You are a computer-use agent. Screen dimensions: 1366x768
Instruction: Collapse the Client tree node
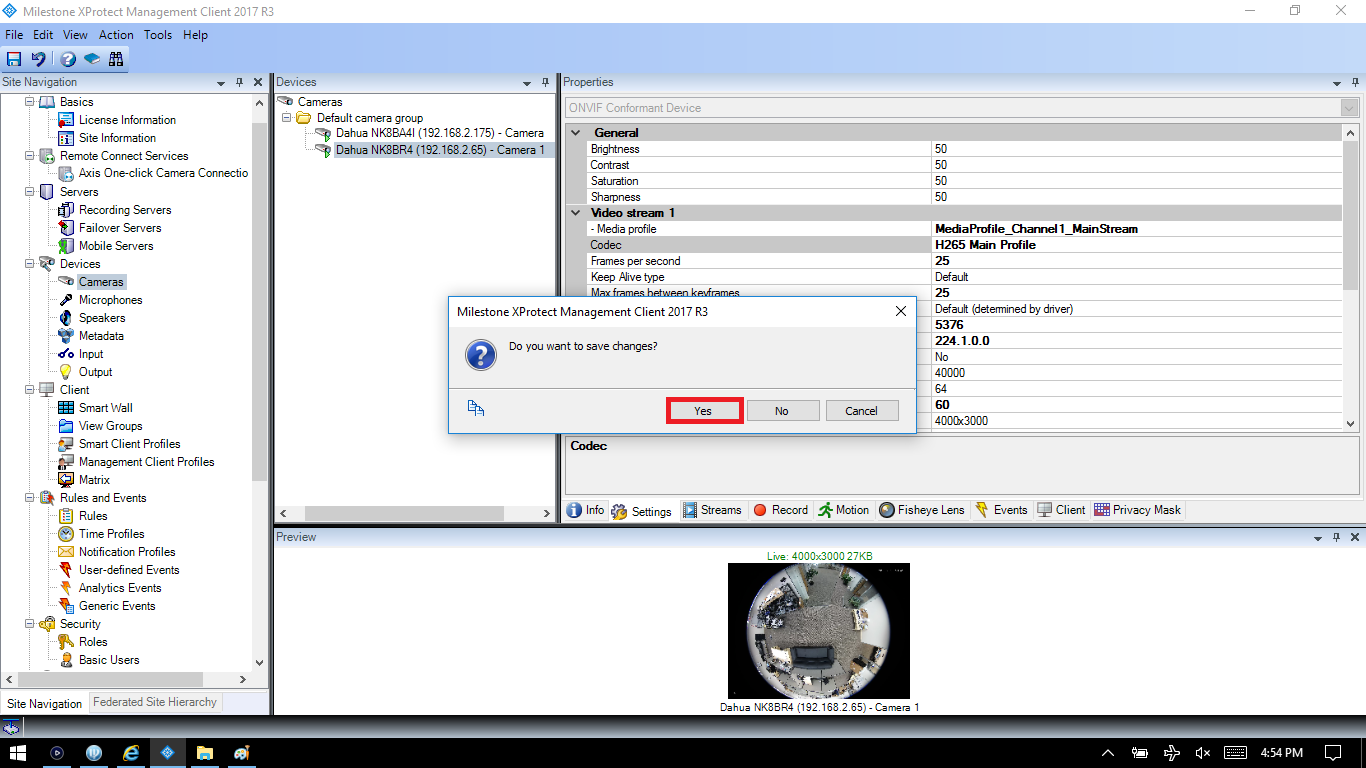click(x=29, y=390)
